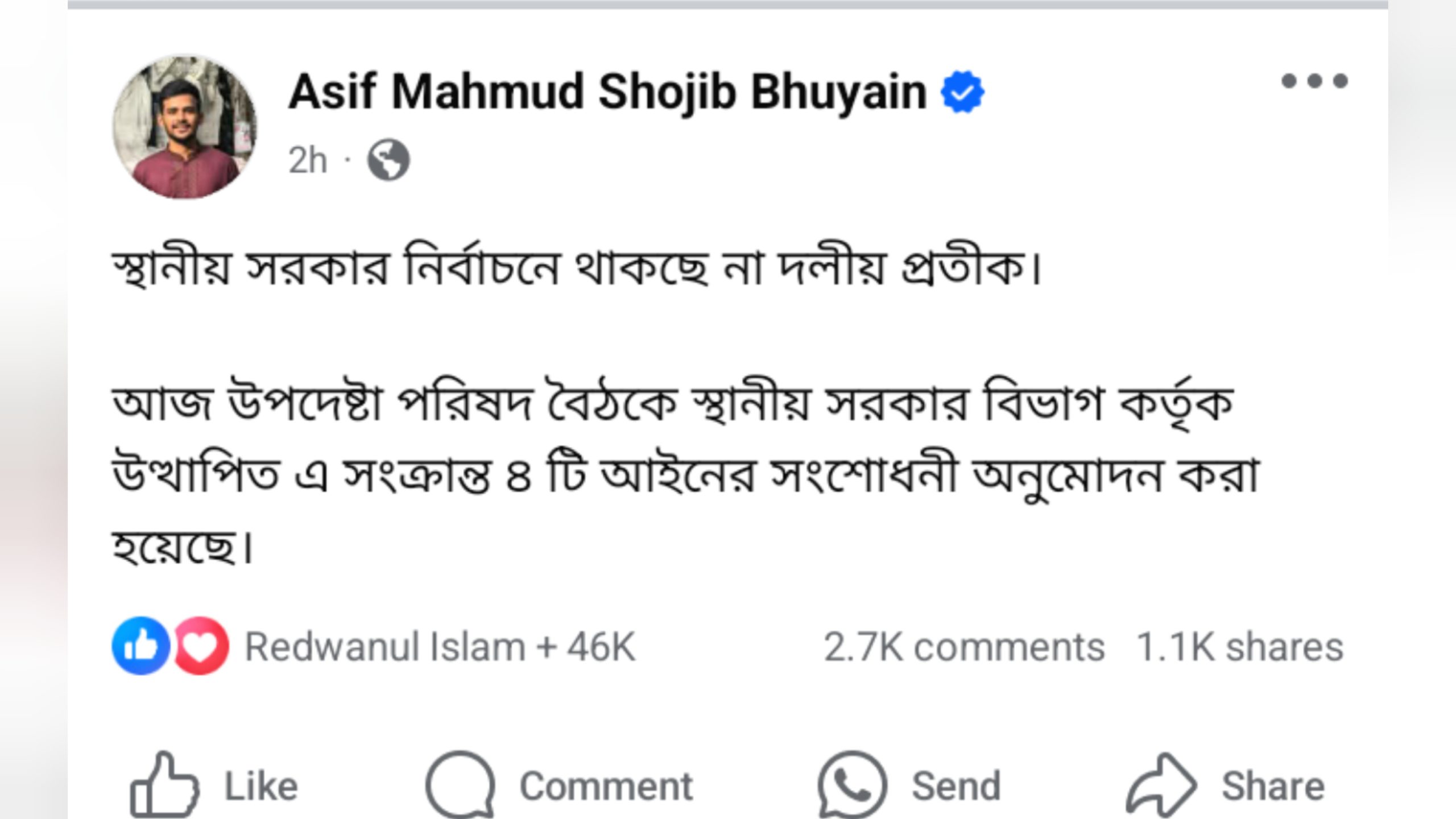Open the 2.7K comments list
This screenshot has width=1456, height=819.
click(x=963, y=647)
